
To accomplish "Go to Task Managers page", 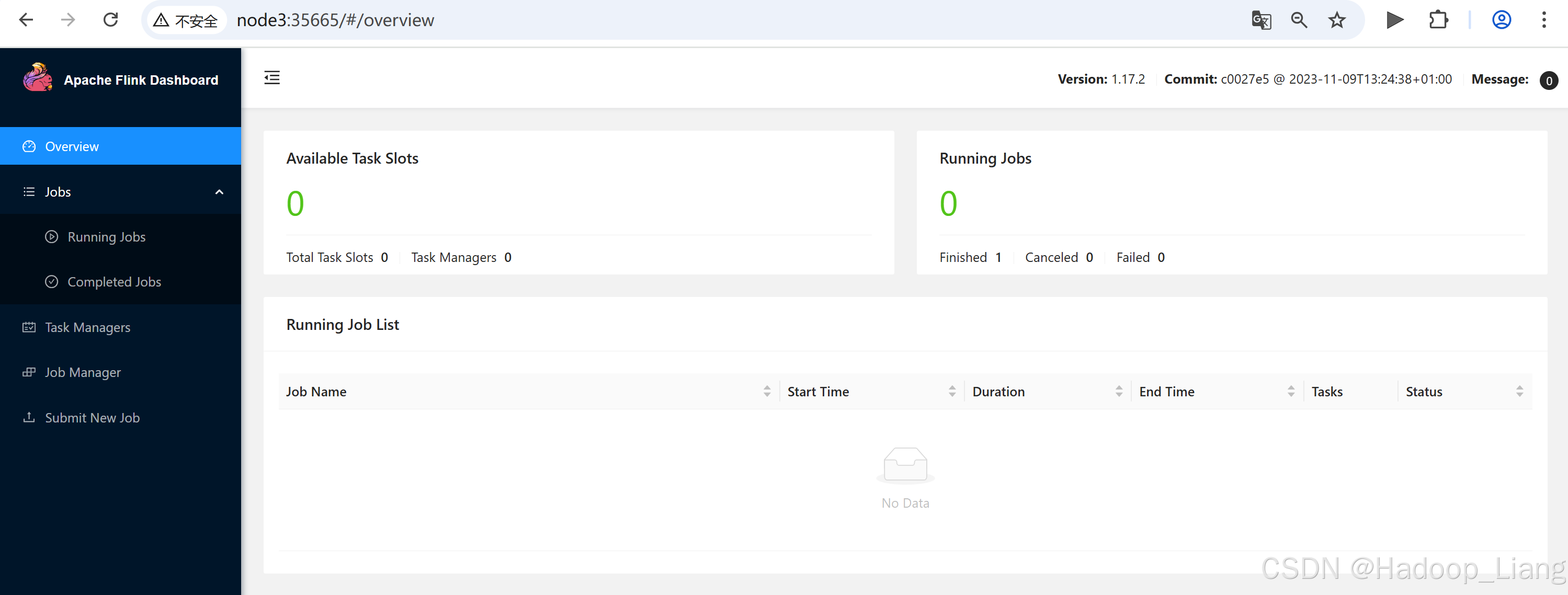I will pyautogui.click(x=87, y=327).
